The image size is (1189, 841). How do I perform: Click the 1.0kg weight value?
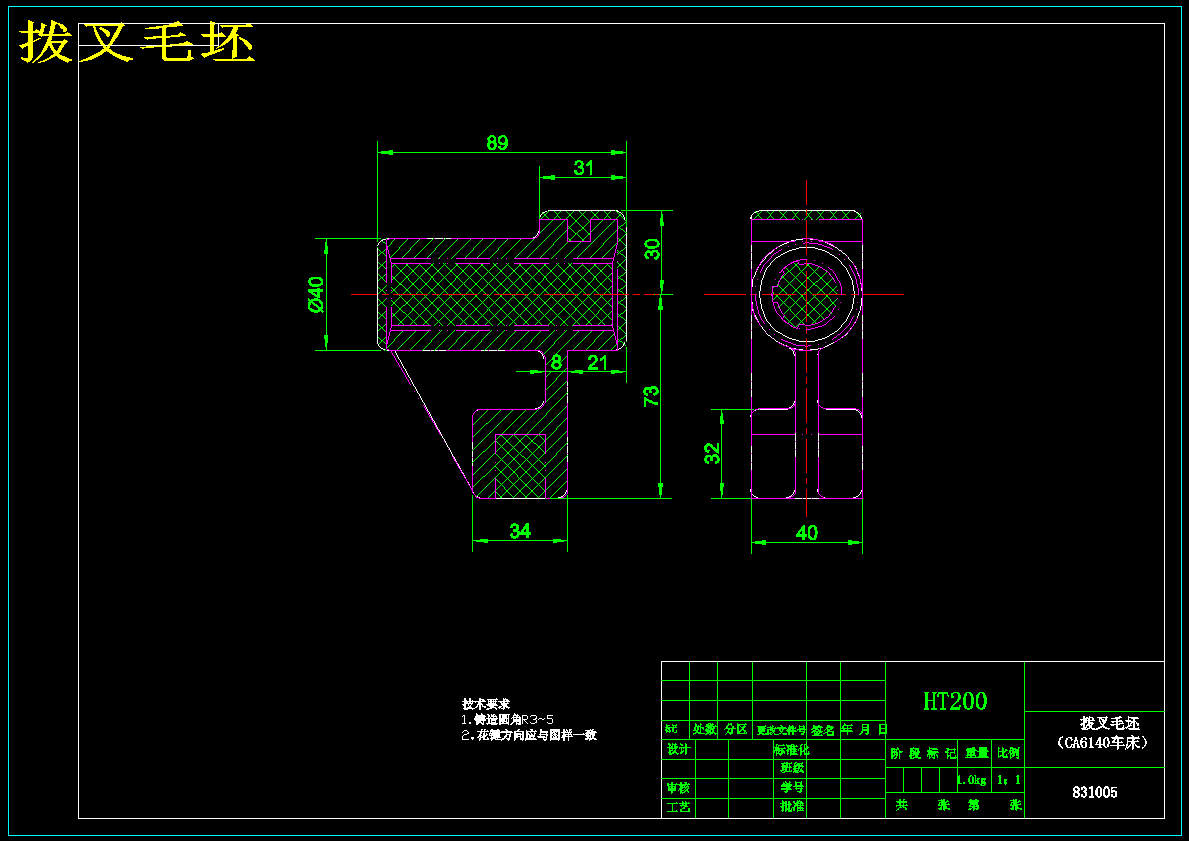coord(971,780)
